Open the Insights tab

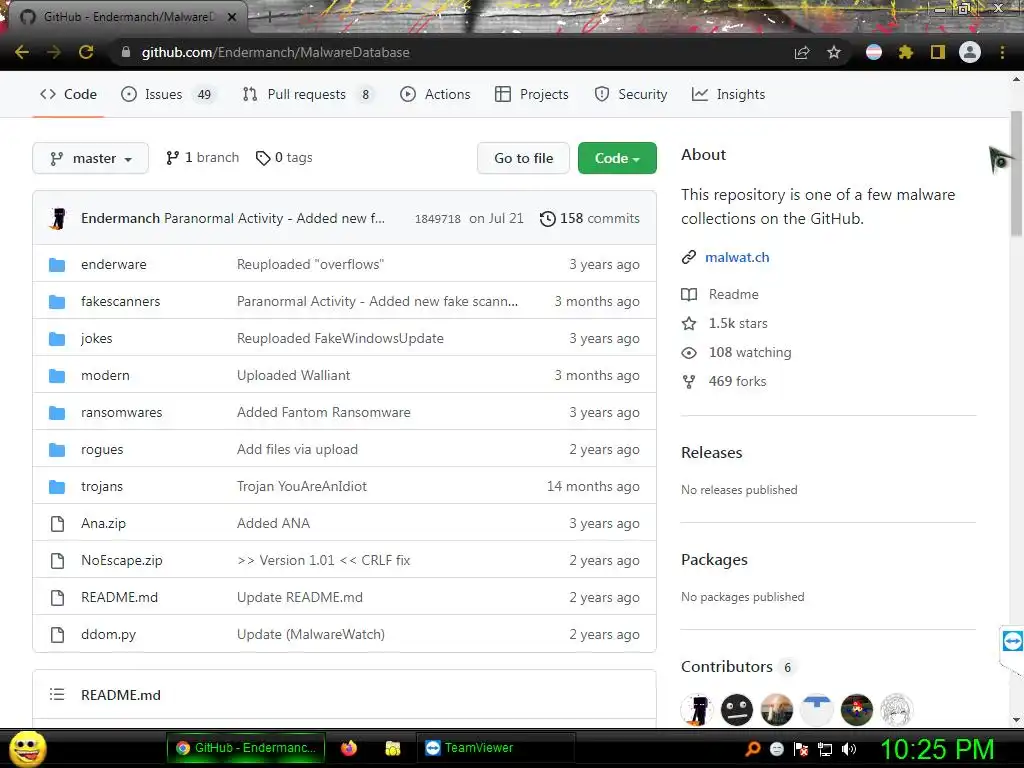point(728,94)
